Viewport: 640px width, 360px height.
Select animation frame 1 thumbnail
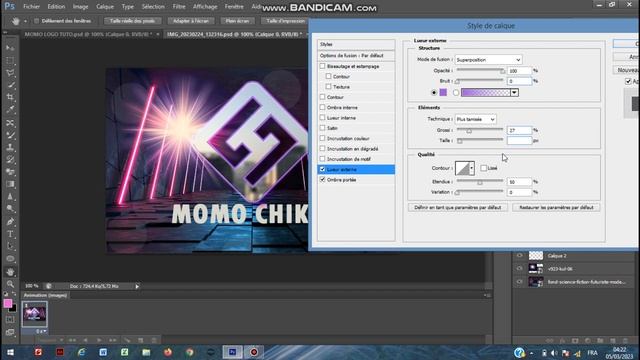[34, 314]
